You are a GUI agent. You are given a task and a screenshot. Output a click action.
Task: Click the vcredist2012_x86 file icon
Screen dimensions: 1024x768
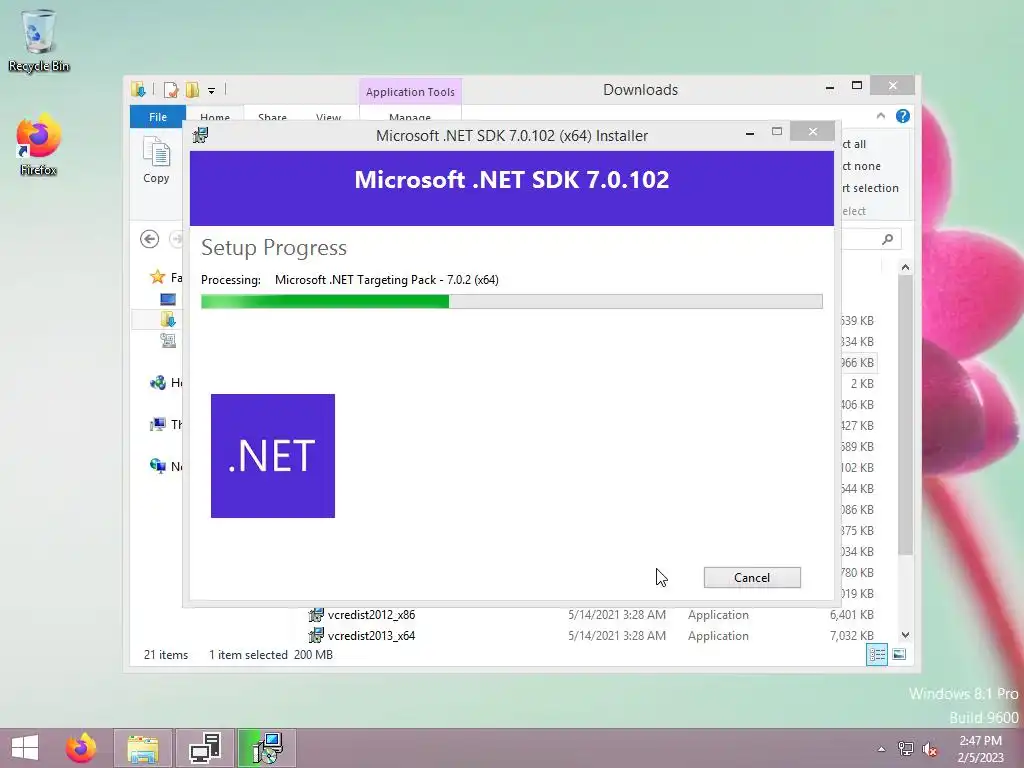click(x=316, y=615)
